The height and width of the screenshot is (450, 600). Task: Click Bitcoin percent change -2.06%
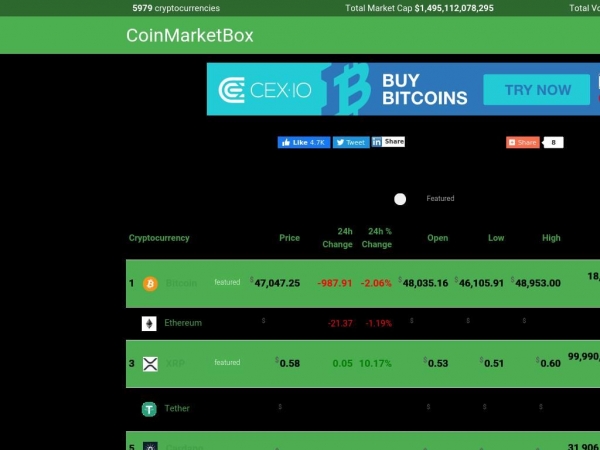376,283
